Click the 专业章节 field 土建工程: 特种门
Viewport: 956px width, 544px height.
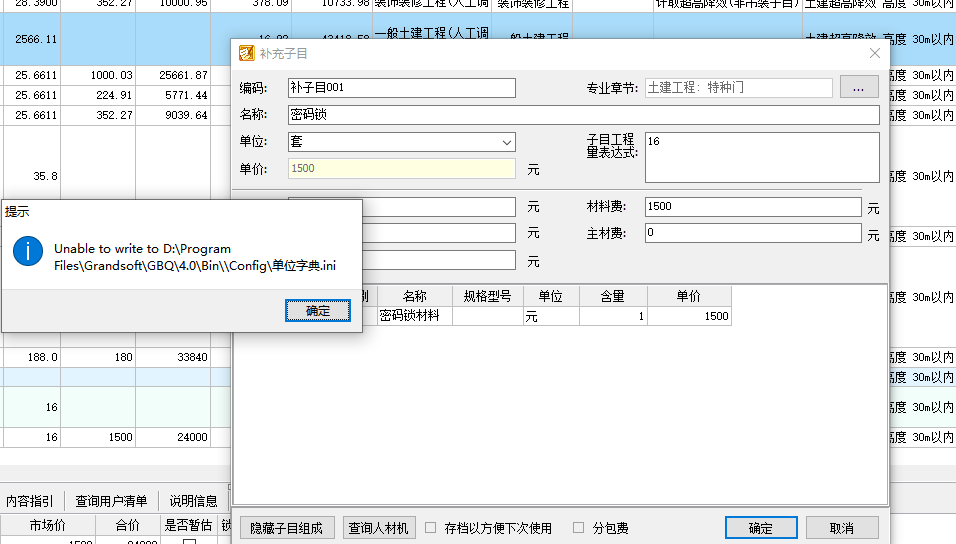[738, 88]
